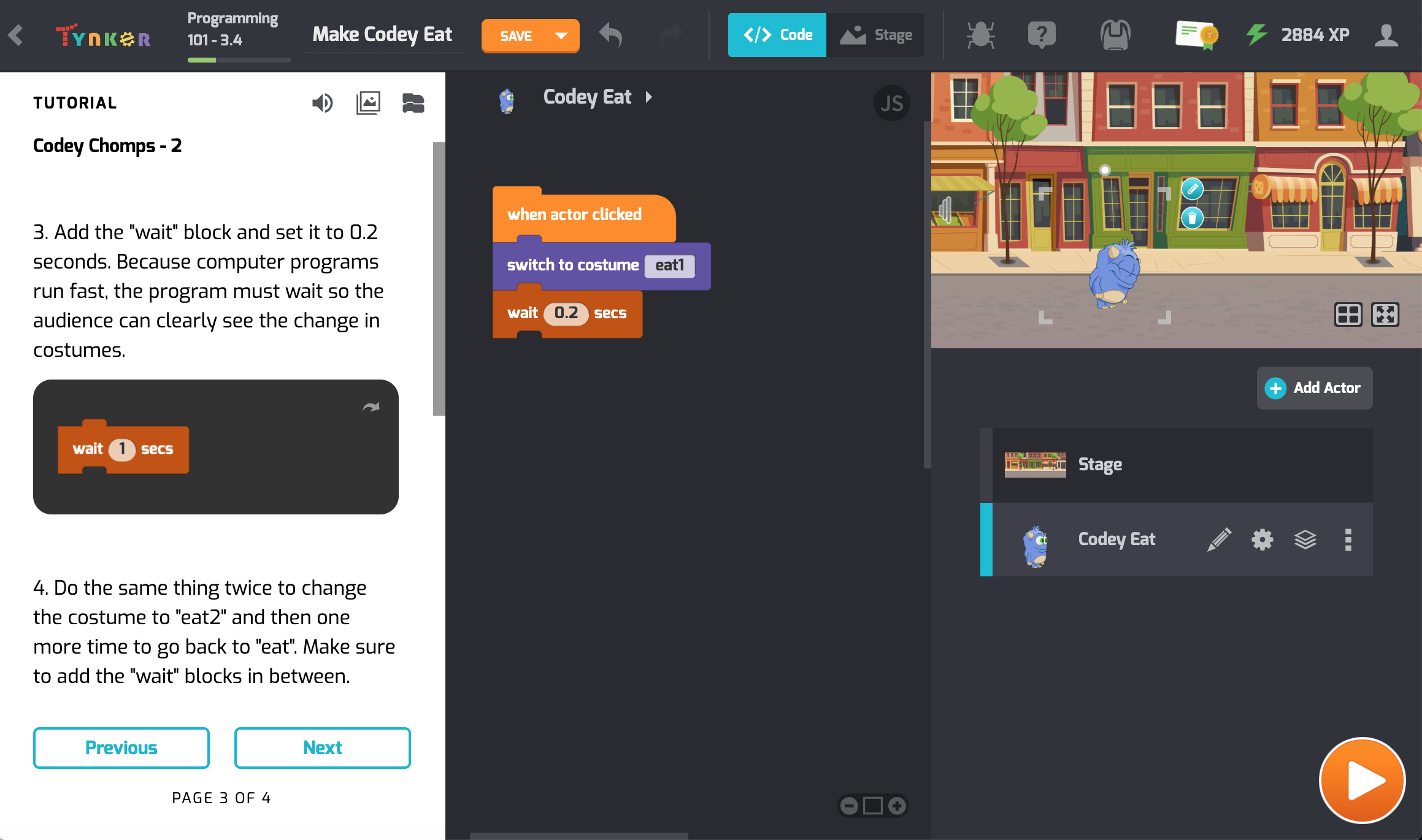Edit Codey Eat with pencil icon

[1219, 540]
